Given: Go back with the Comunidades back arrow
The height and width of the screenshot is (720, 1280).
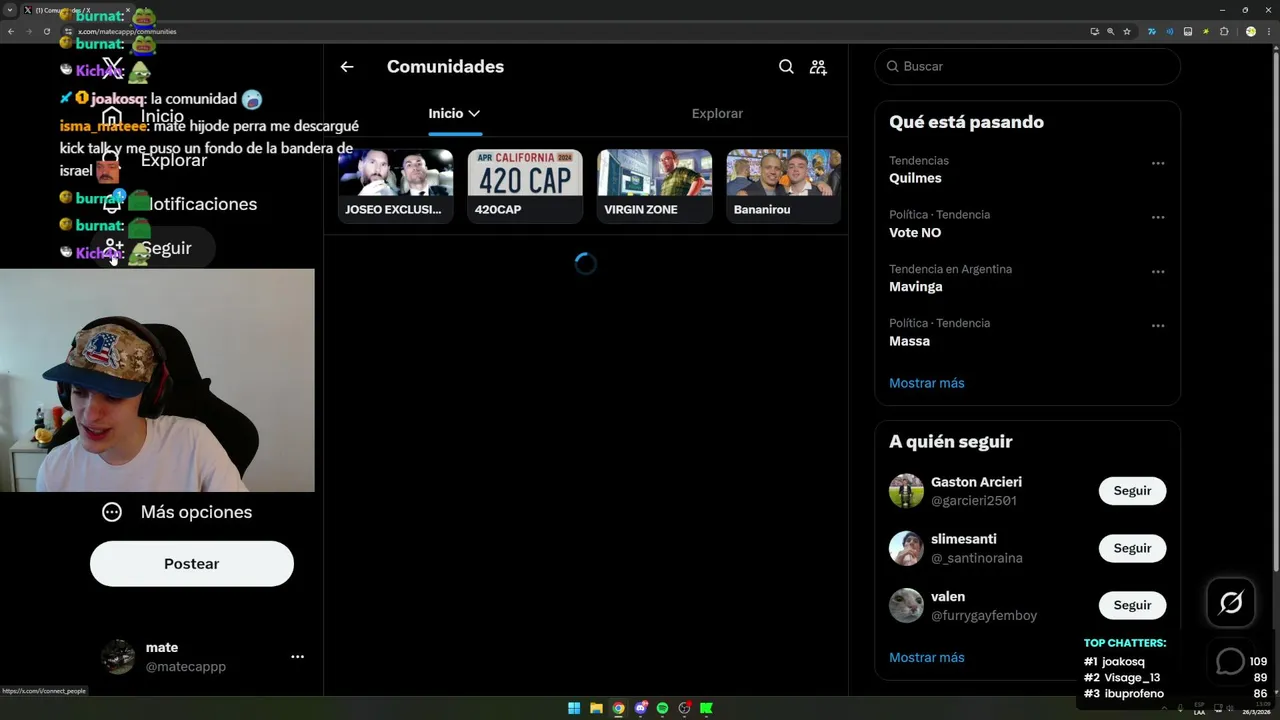Looking at the screenshot, I should (x=347, y=67).
